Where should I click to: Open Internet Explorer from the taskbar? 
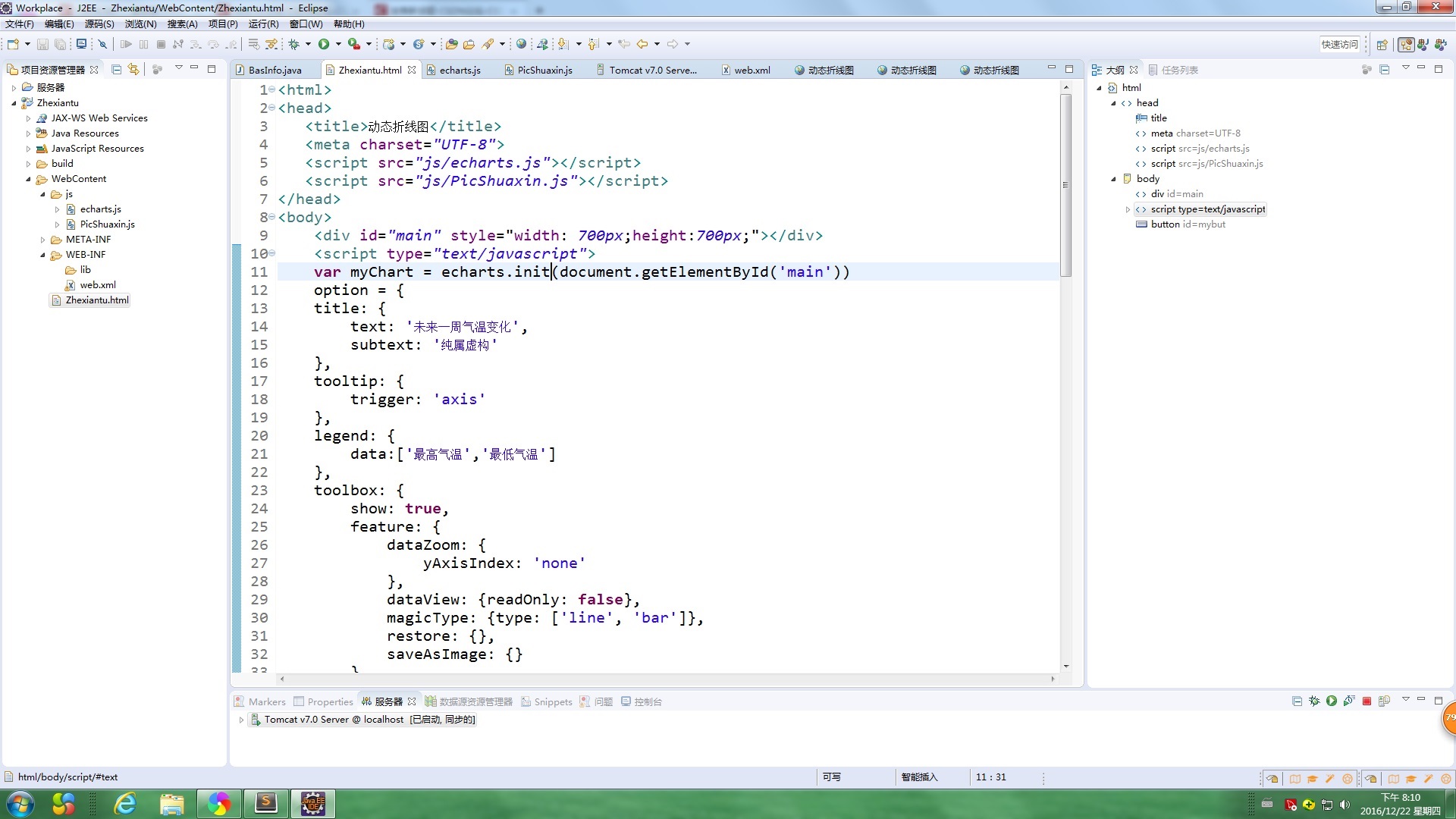pos(125,804)
